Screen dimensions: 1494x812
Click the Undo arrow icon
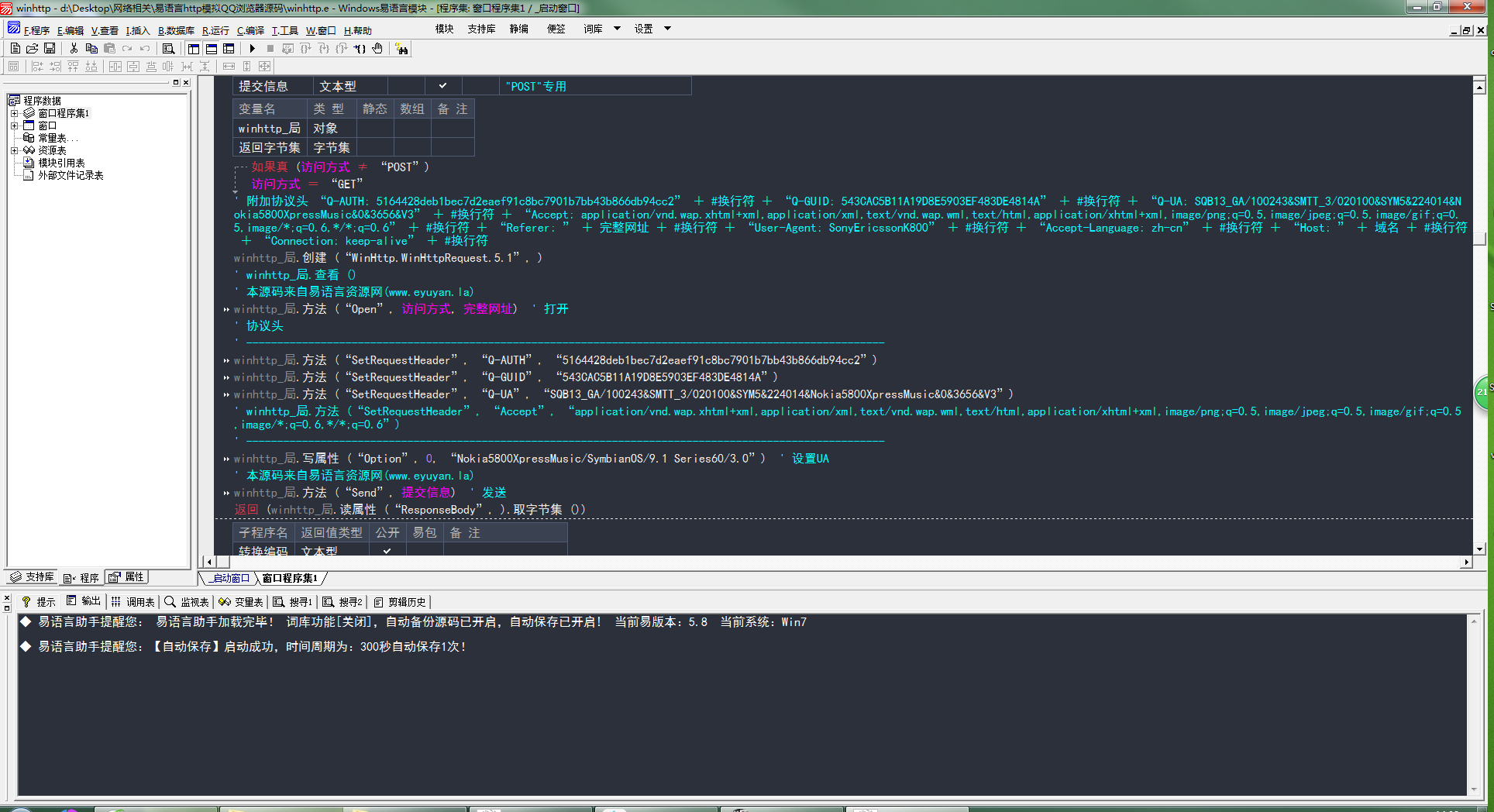point(145,49)
